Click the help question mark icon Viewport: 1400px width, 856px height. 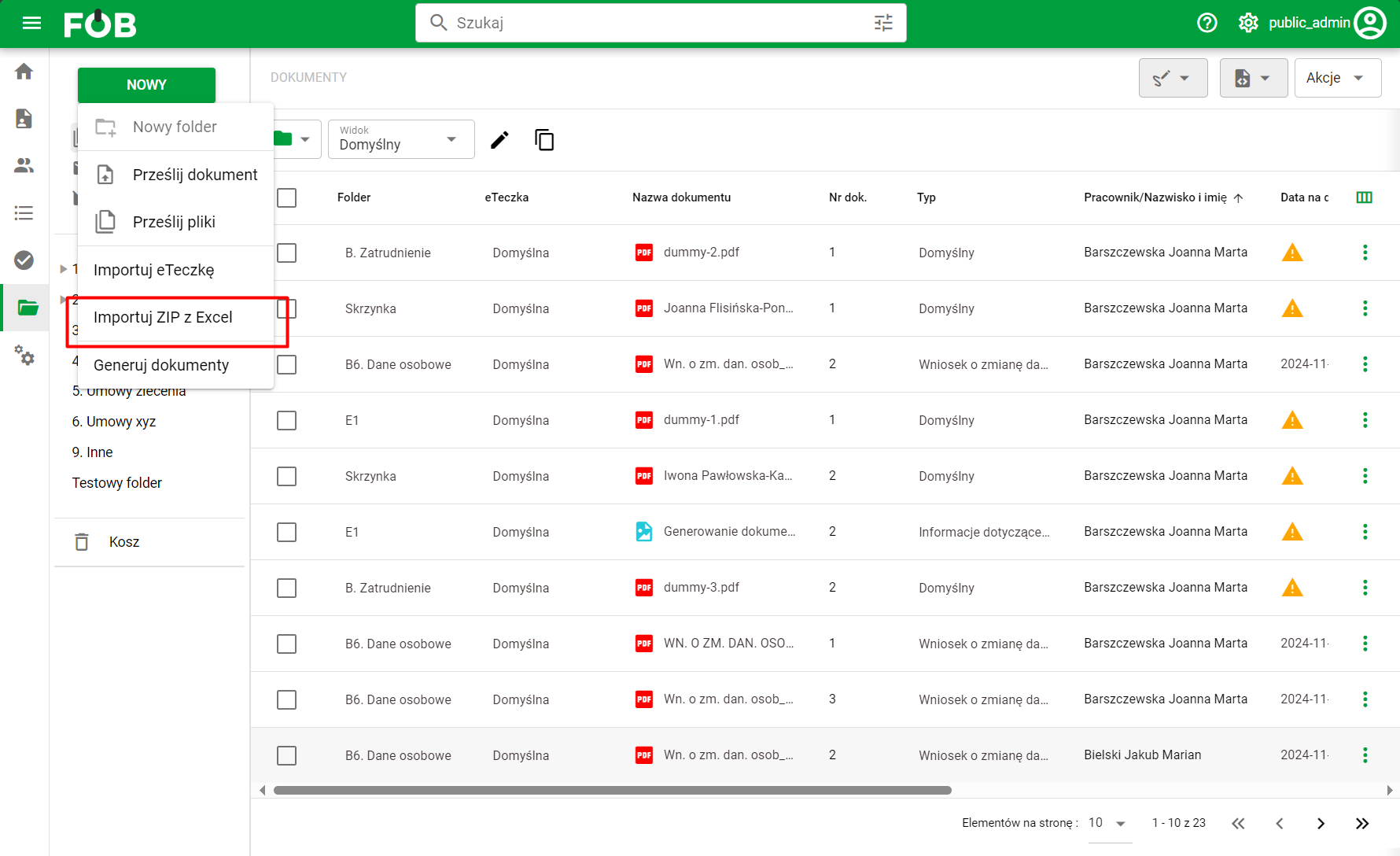pos(1207,23)
